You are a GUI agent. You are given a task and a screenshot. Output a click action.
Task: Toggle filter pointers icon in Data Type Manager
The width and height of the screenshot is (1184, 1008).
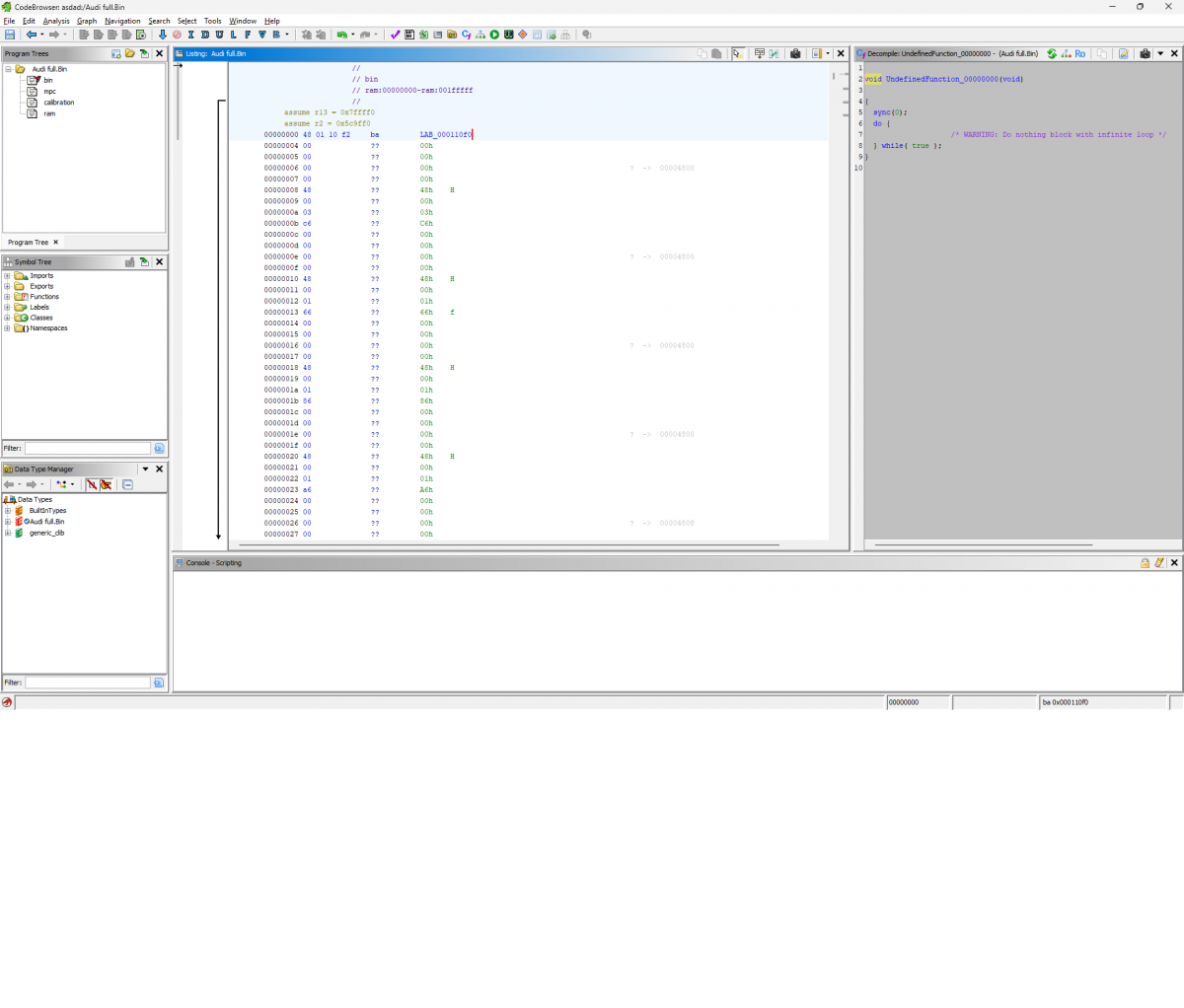pos(106,484)
